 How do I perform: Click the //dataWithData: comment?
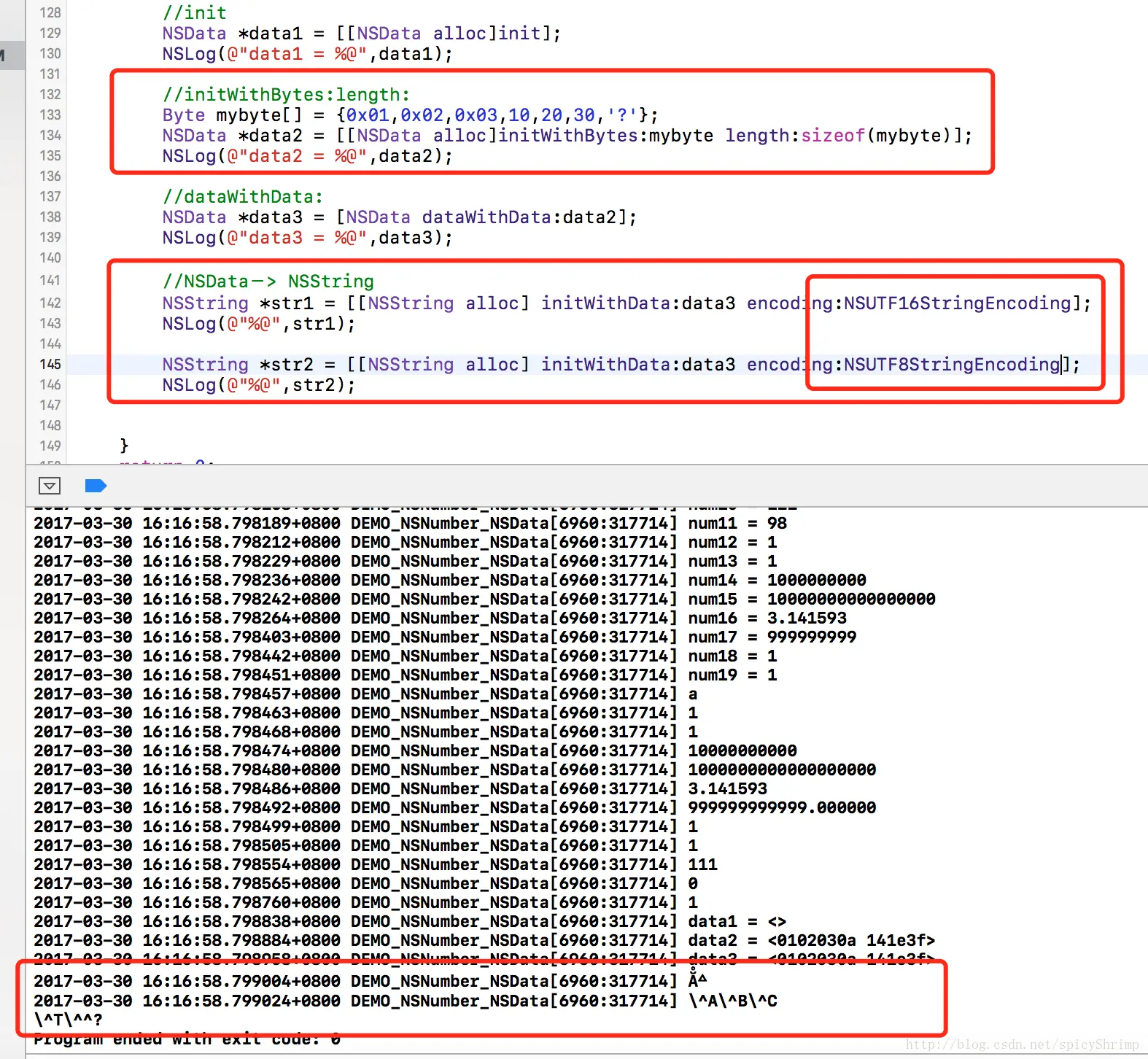click(243, 196)
